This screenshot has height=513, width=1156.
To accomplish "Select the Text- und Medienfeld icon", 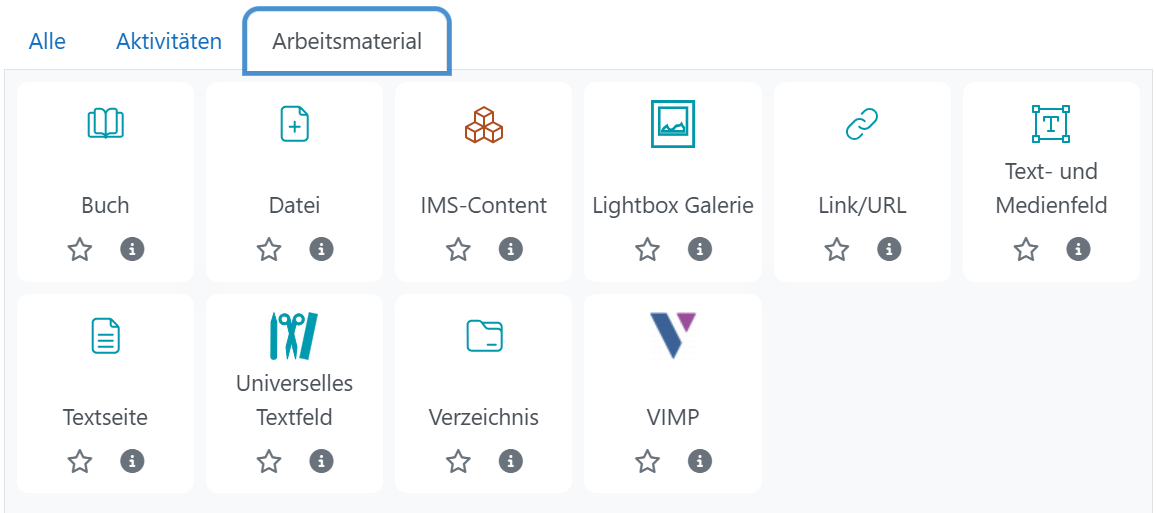I will [x=1050, y=124].
